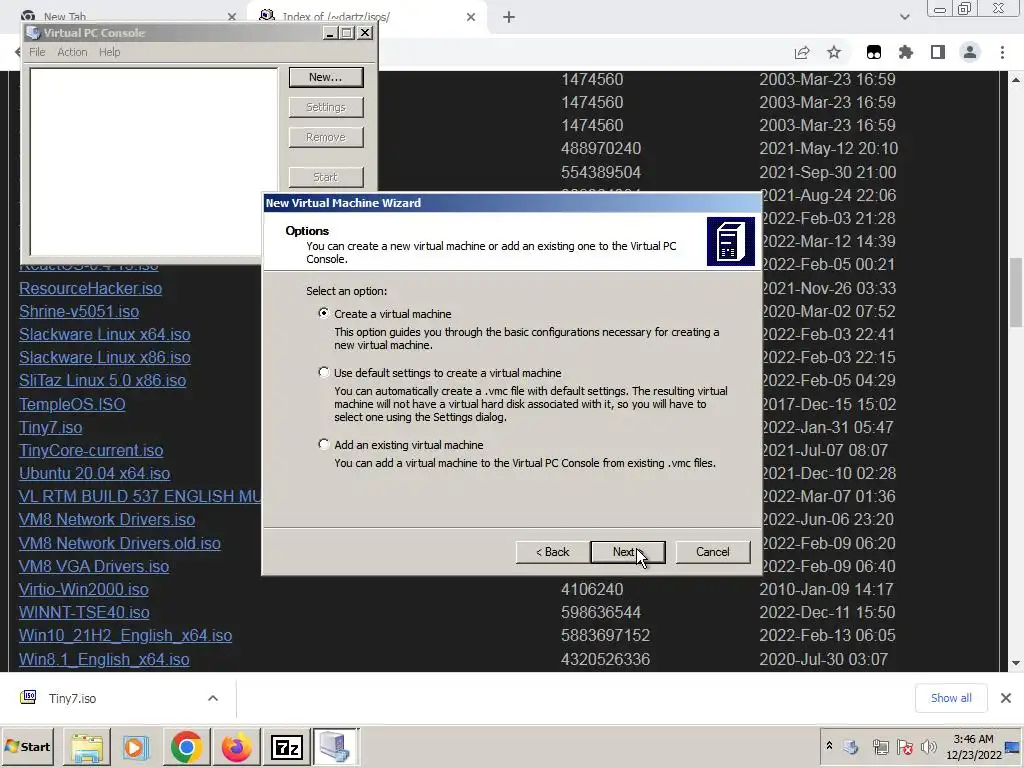Screen dimensions: 1024x768
Task: Go Back in the wizard
Action: point(552,552)
